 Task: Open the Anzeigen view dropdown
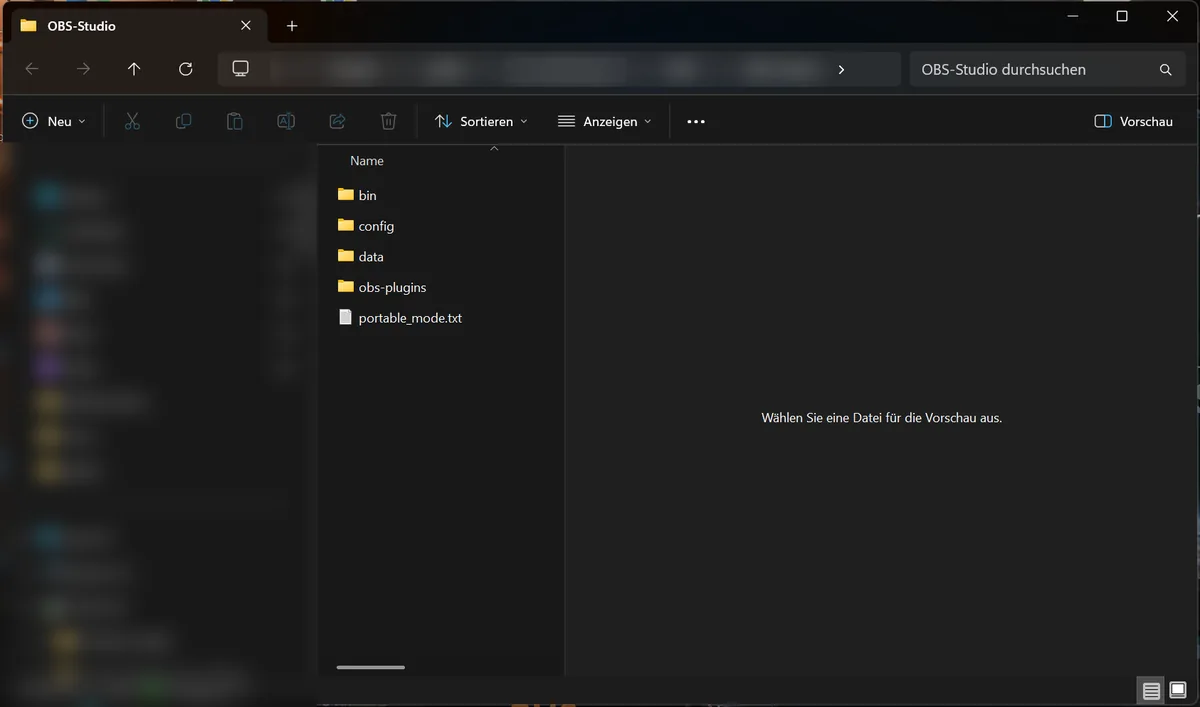point(604,121)
